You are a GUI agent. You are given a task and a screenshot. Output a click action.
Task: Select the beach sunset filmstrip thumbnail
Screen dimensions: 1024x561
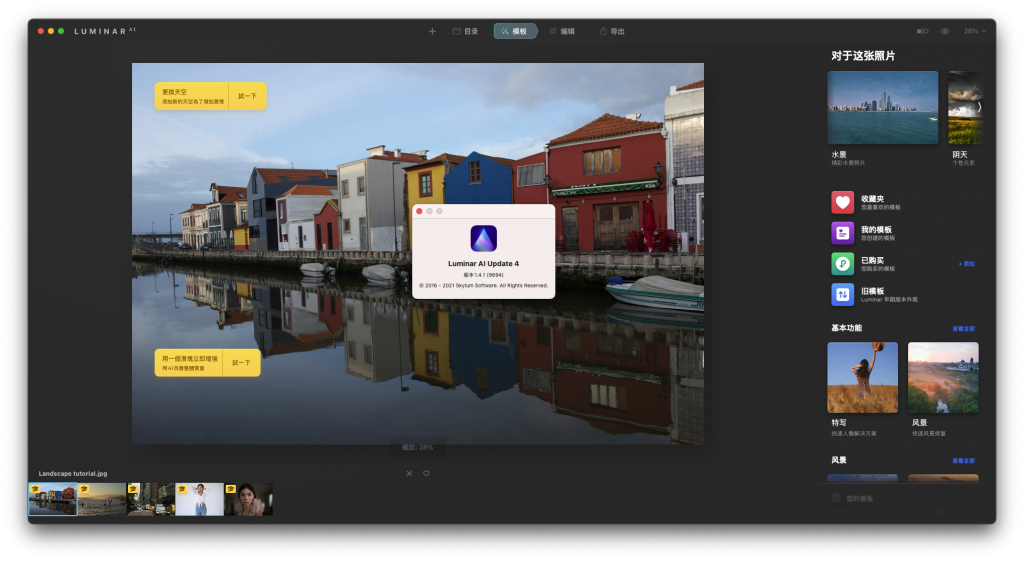pyautogui.click(x=102, y=500)
